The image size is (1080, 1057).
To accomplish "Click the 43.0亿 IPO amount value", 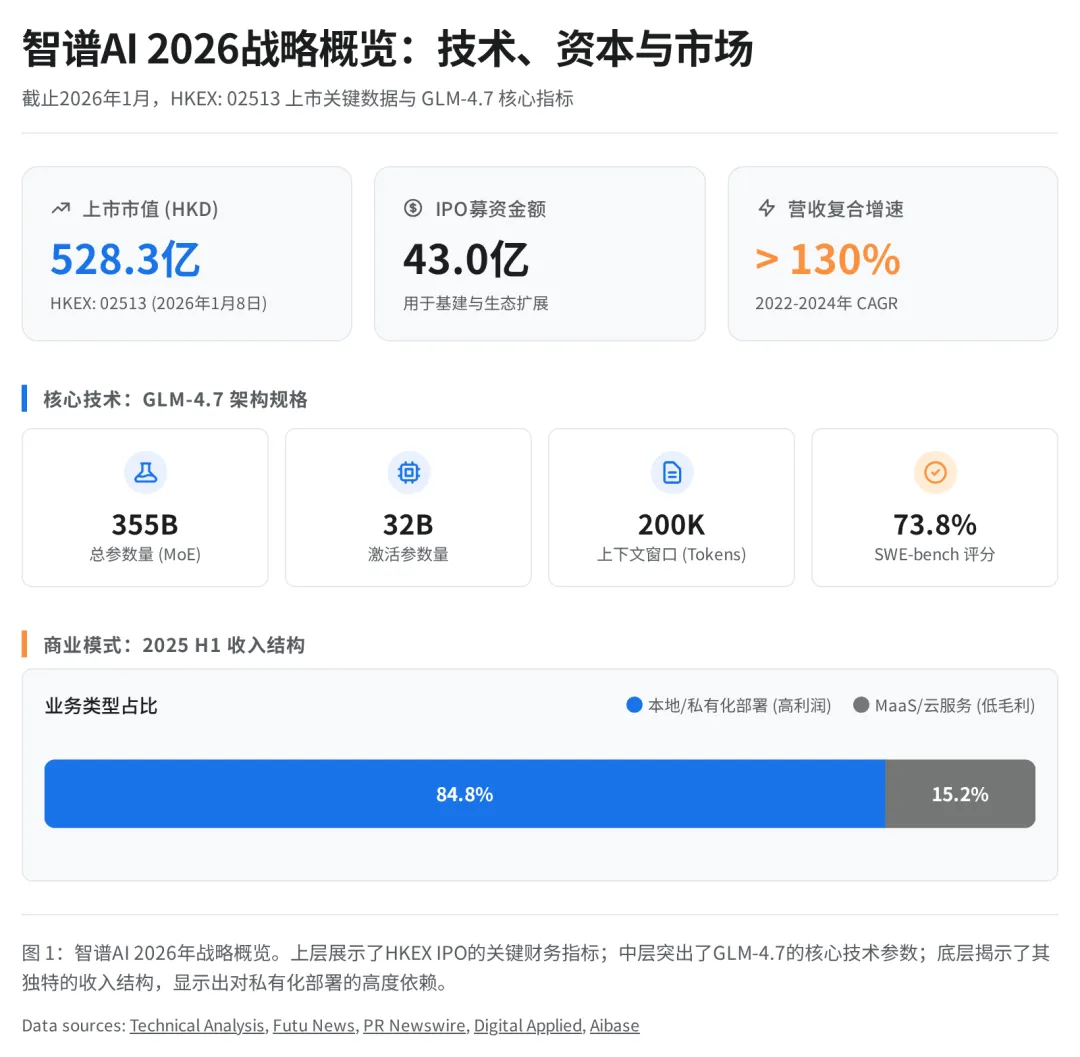I will click(x=466, y=260).
